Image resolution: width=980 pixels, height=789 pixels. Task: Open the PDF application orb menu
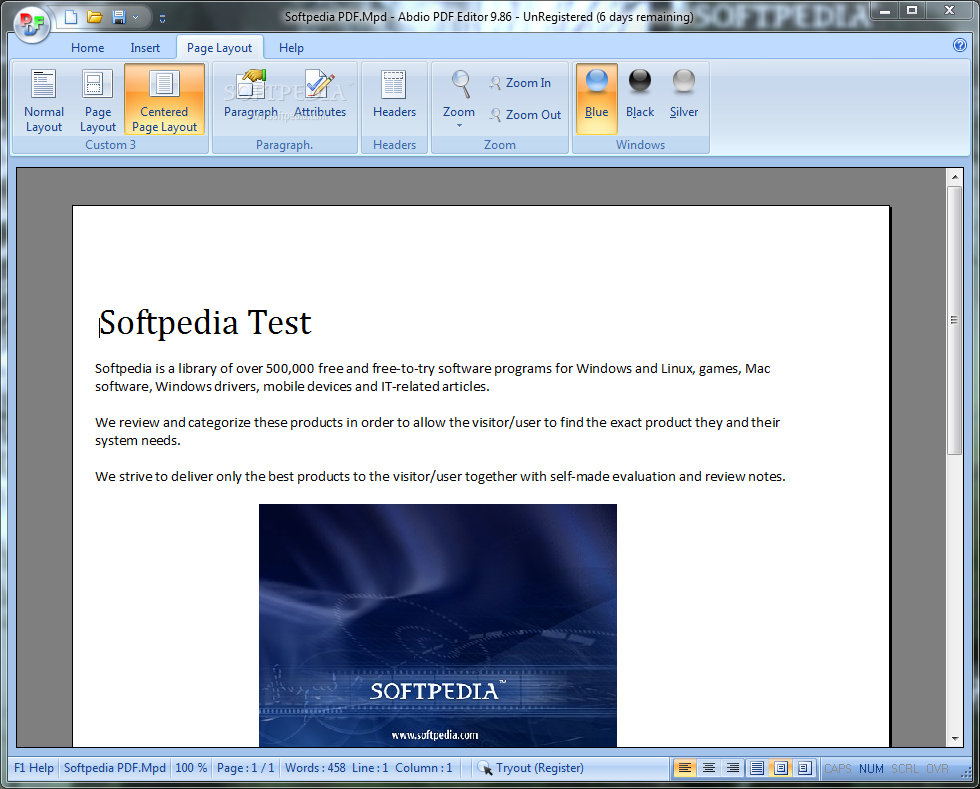click(x=32, y=24)
